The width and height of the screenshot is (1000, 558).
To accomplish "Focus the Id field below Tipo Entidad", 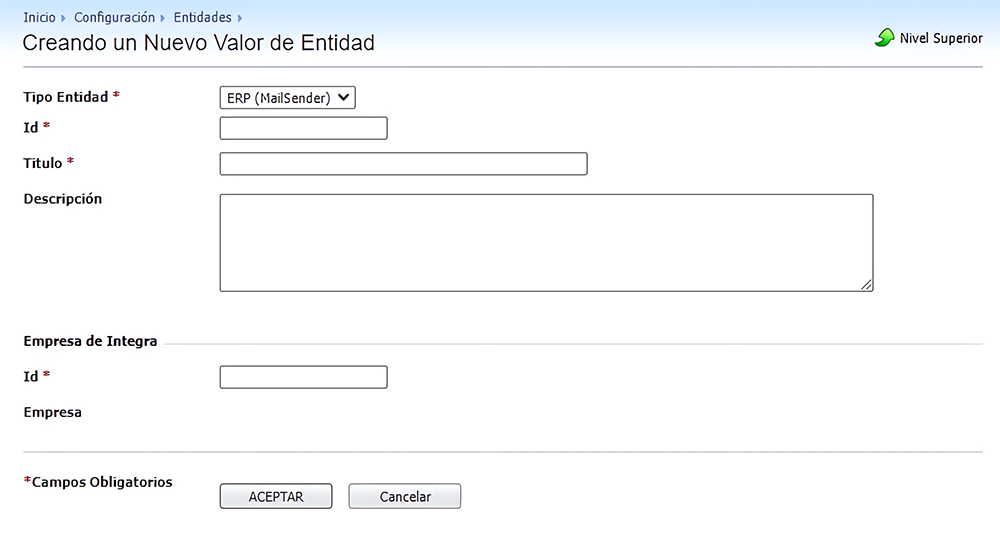I will pos(303,128).
